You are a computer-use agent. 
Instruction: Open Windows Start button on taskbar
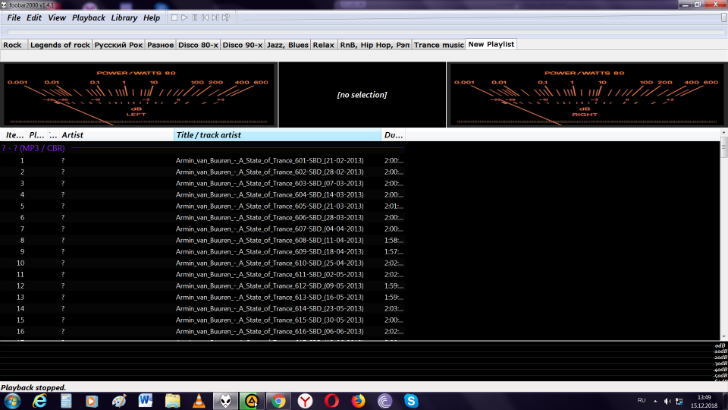tap(12, 401)
